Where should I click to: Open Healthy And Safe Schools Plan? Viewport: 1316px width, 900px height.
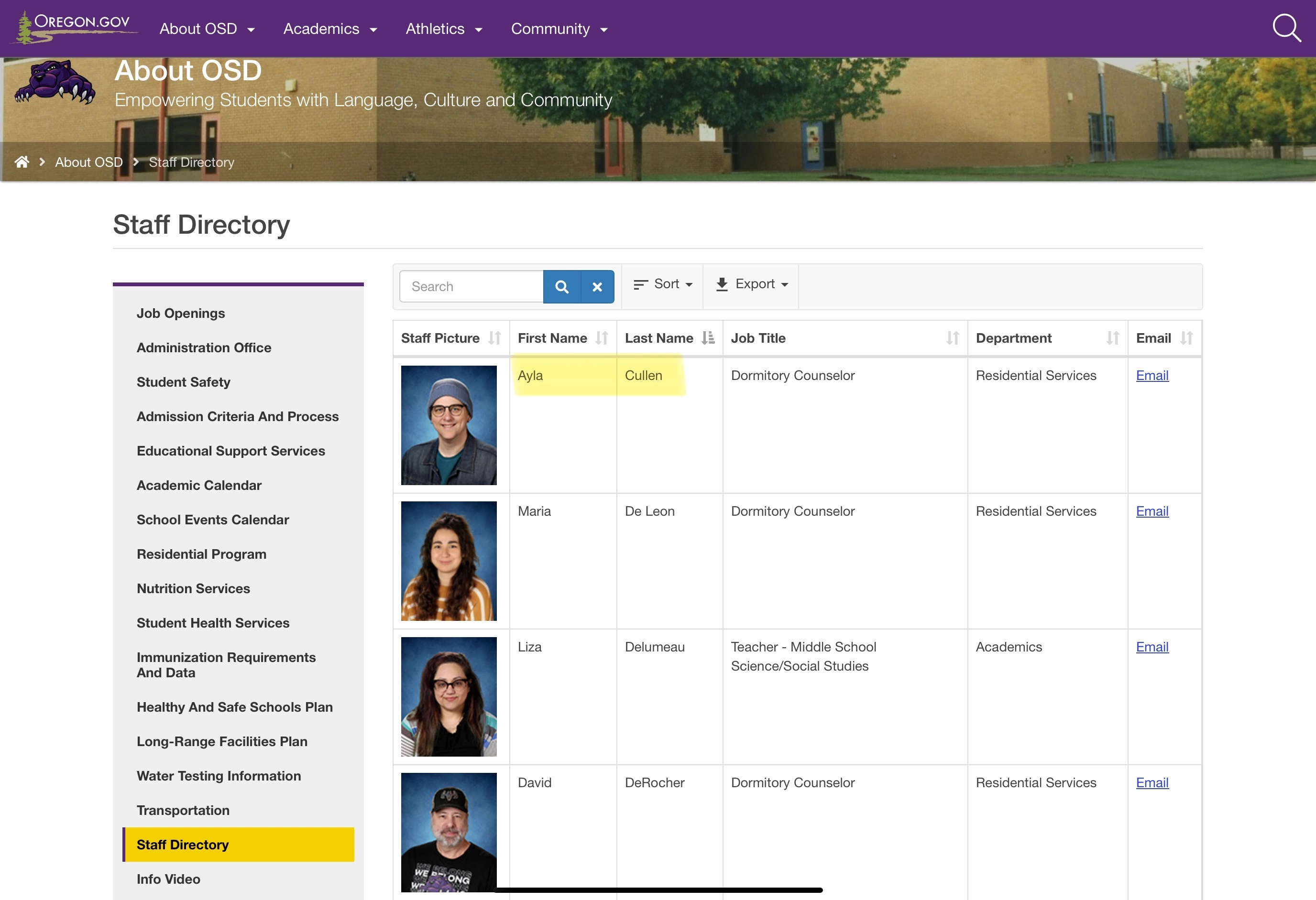(234, 707)
